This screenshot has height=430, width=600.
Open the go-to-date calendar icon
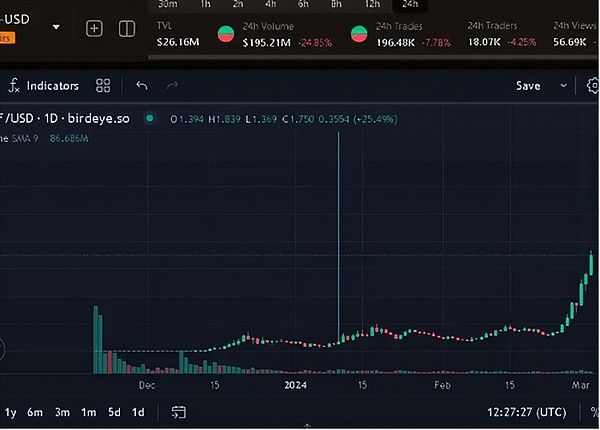(179, 412)
